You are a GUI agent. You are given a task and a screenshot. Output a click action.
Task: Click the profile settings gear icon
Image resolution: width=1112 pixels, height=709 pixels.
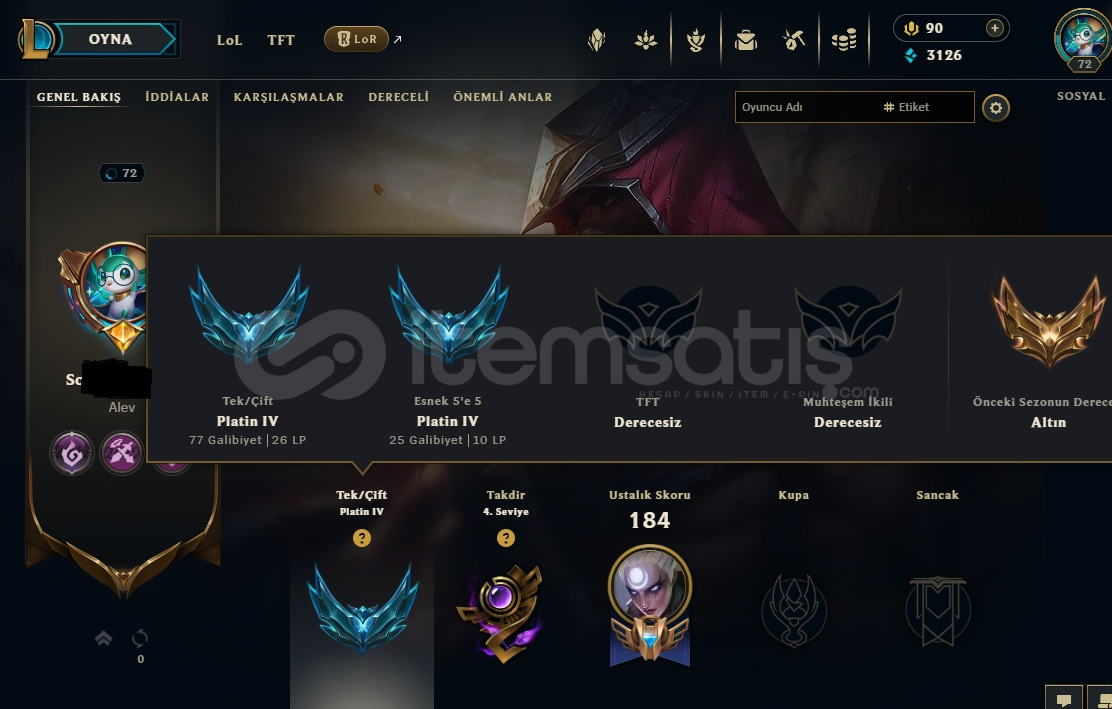(996, 108)
